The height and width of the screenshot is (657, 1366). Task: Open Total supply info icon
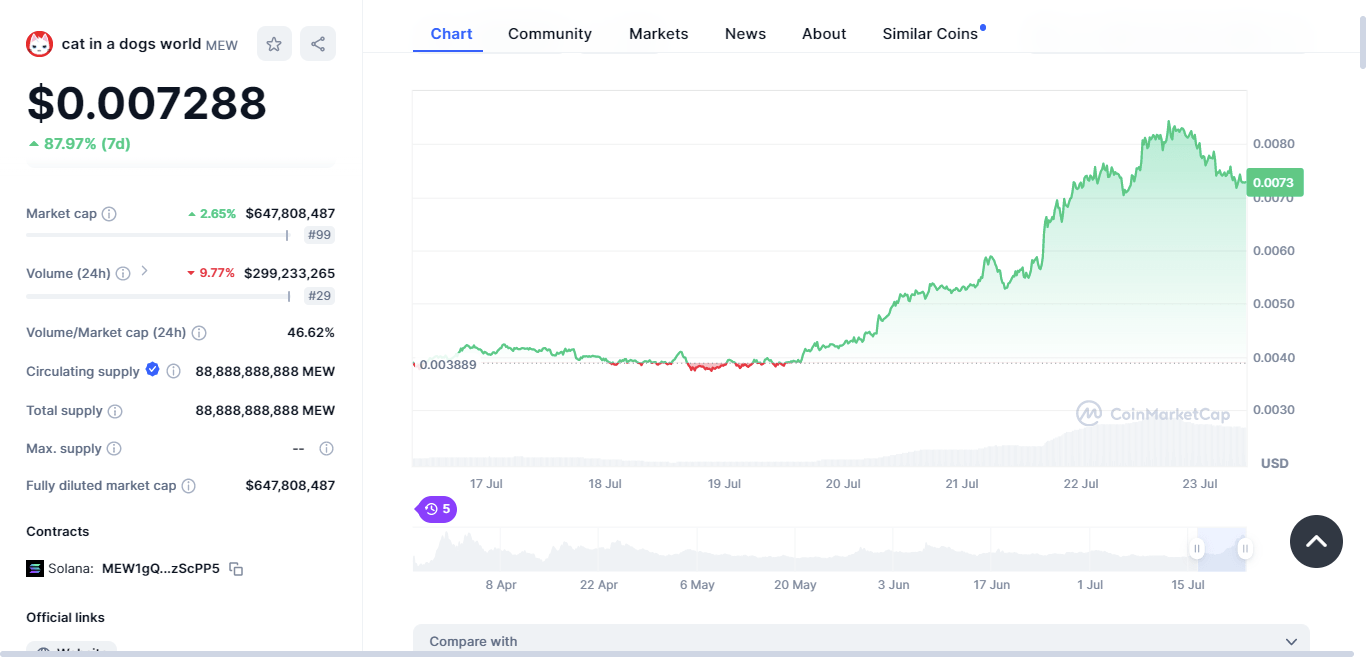[x=115, y=411]
